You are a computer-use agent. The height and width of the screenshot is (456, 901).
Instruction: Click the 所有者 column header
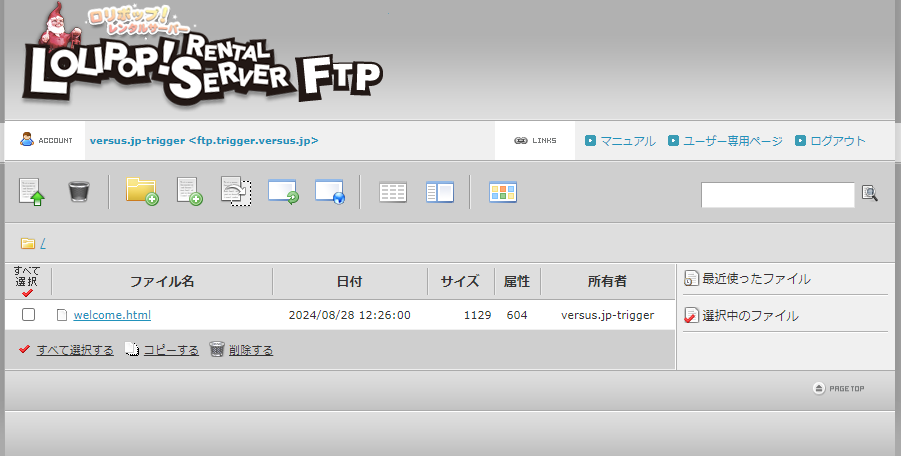607,281
